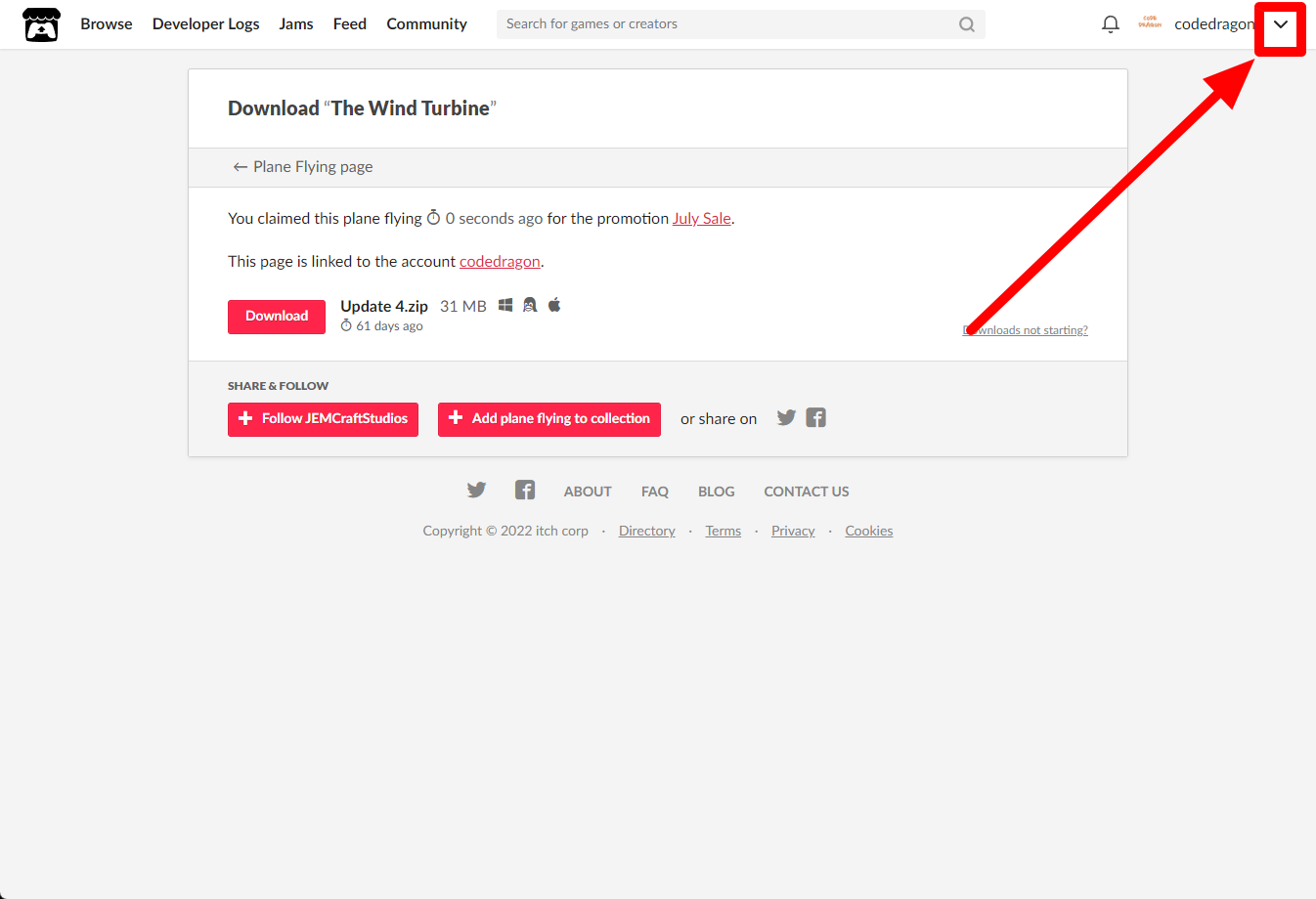Open footer Facebook icon

(525, 491)
